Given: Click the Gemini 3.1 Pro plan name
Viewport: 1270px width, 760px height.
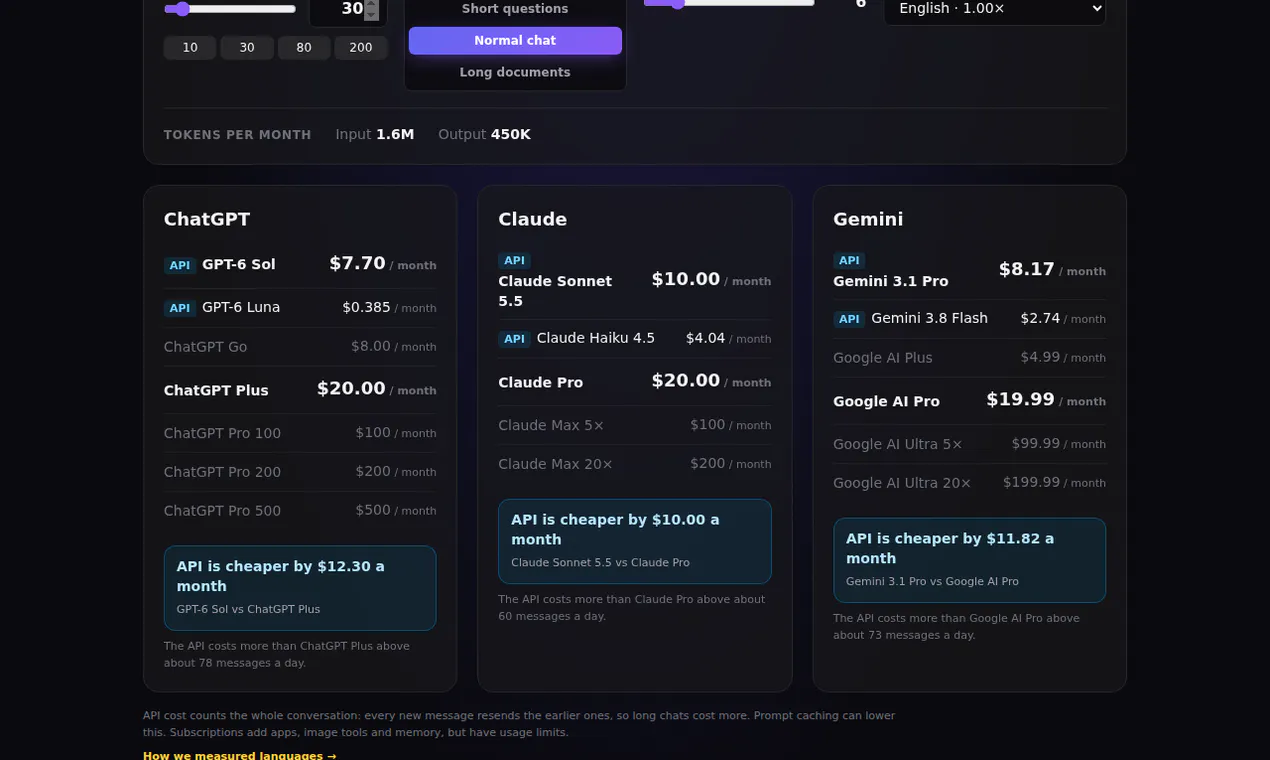Looking at the screenshot, I should click(891, 282).
